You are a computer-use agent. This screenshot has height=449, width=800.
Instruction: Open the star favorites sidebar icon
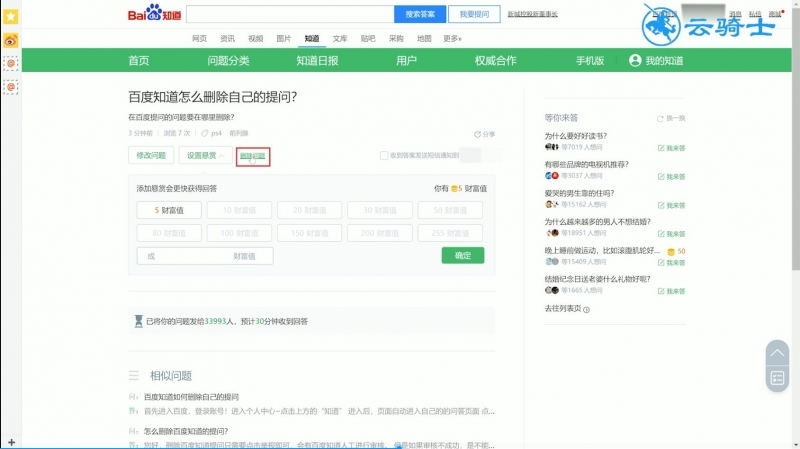coord(11,16)
